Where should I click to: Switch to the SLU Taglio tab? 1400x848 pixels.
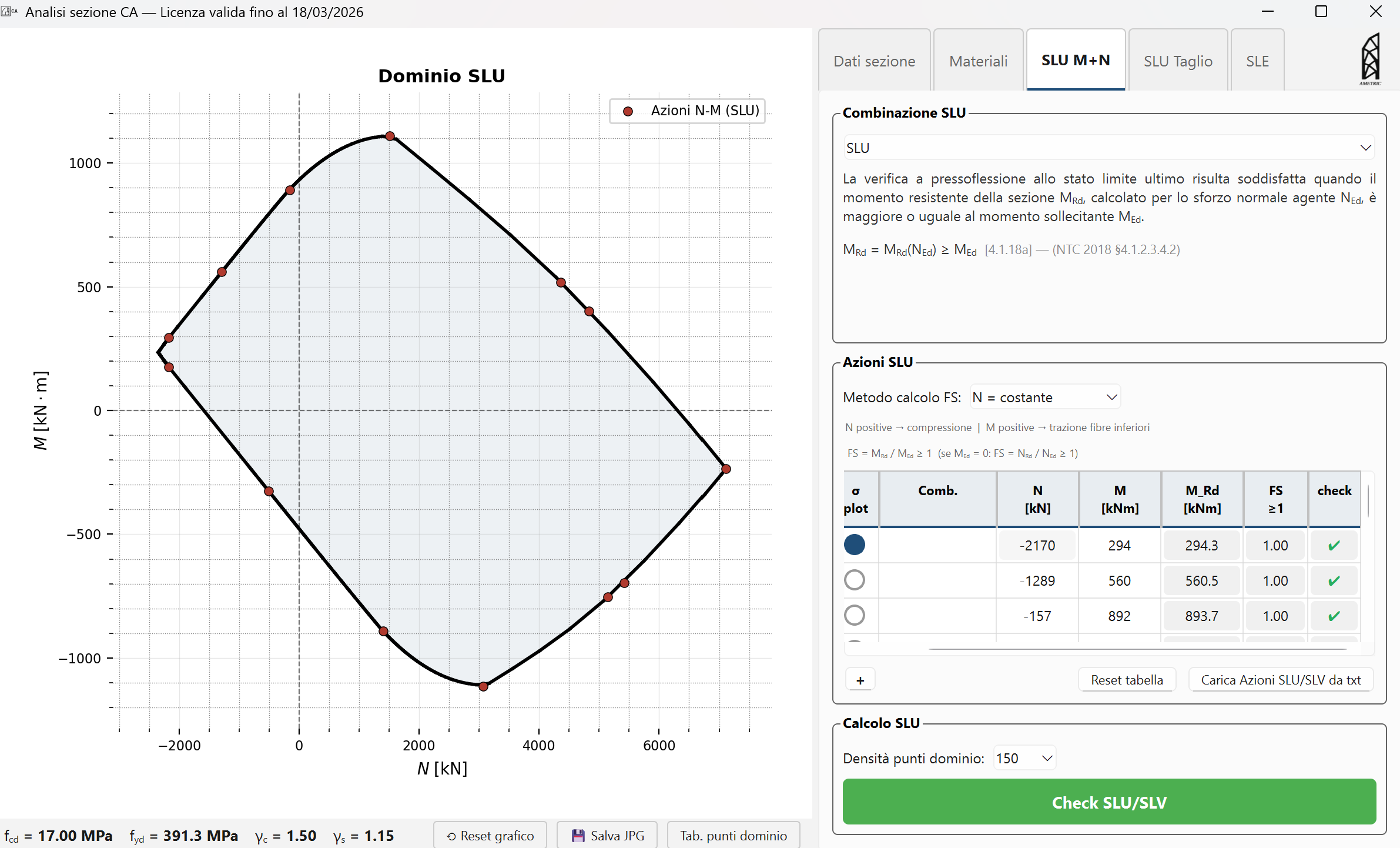pos(1177,61)
